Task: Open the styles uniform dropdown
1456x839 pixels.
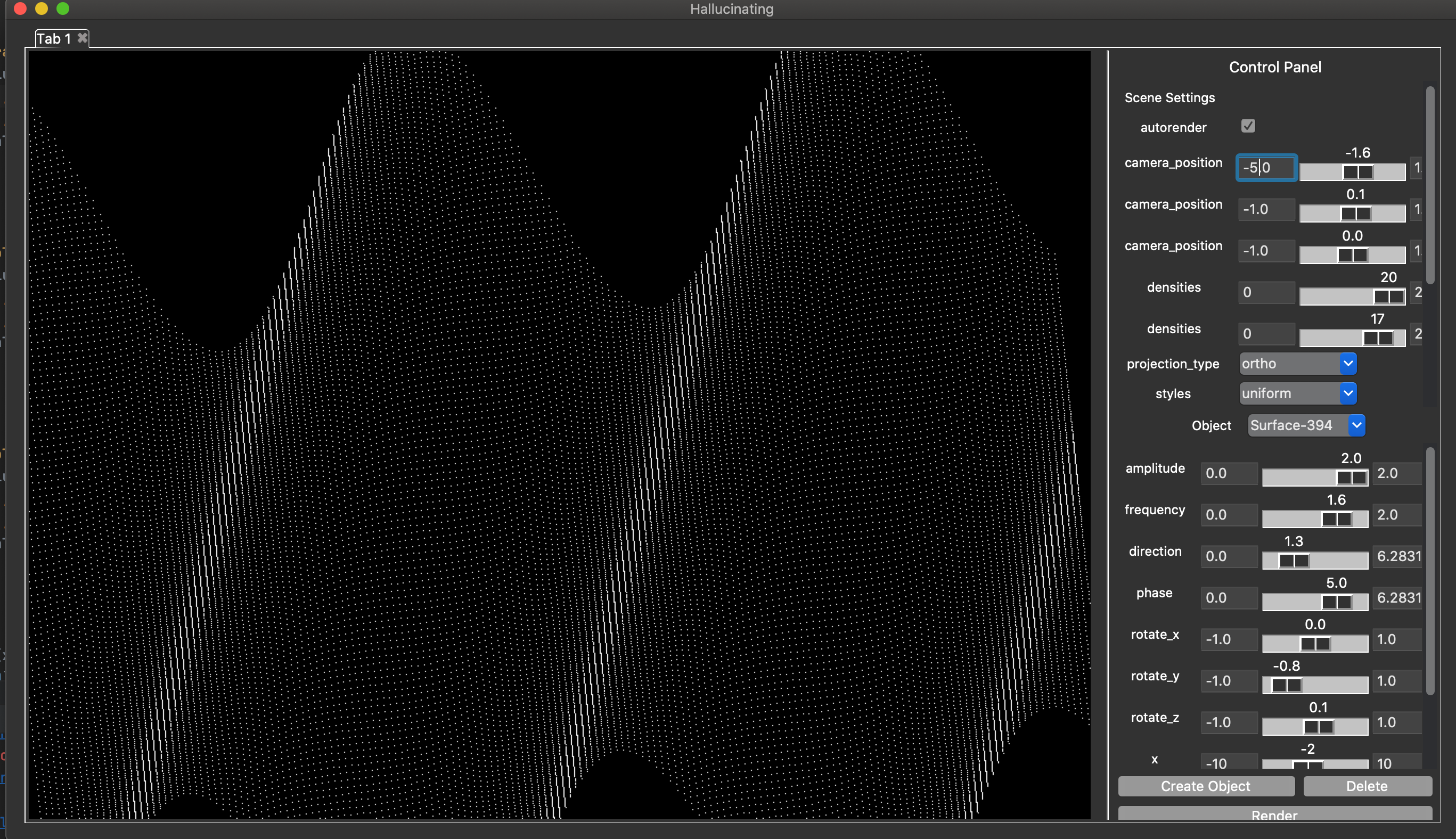Action: coord(1297,393)
